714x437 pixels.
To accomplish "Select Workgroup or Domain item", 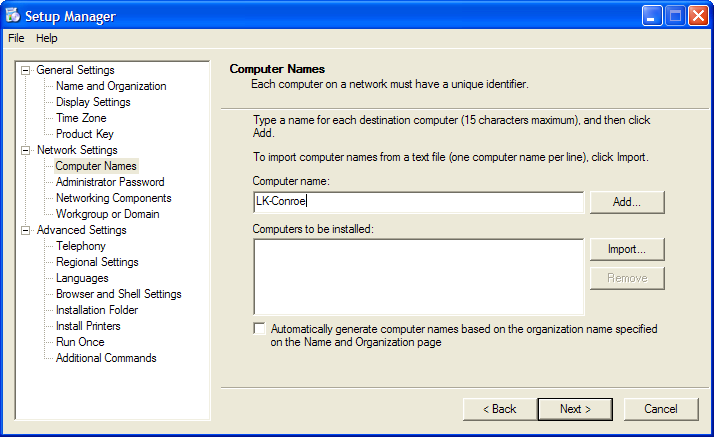I will pyautogui.click(x=108, y=214).
